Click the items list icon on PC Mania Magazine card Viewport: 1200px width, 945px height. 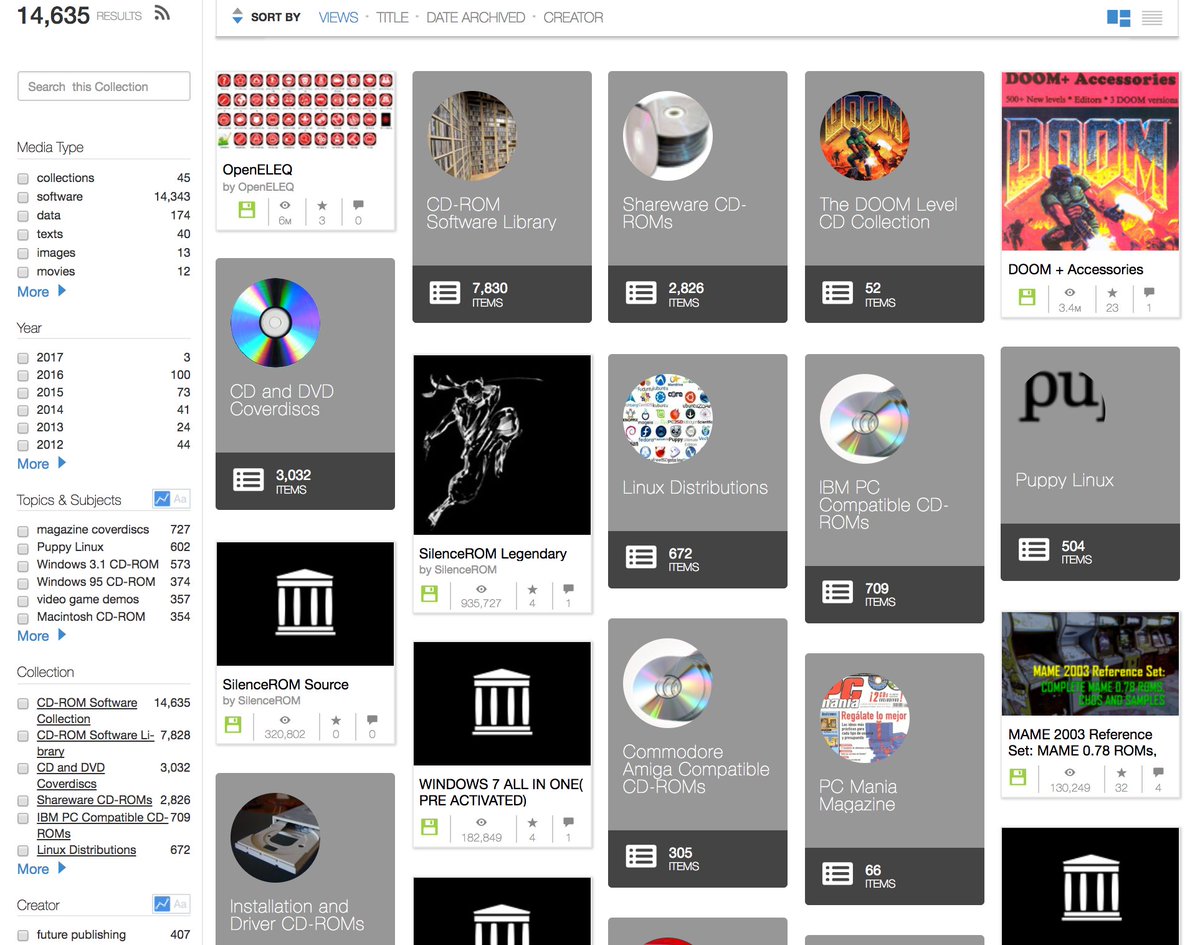pos(837,875)
